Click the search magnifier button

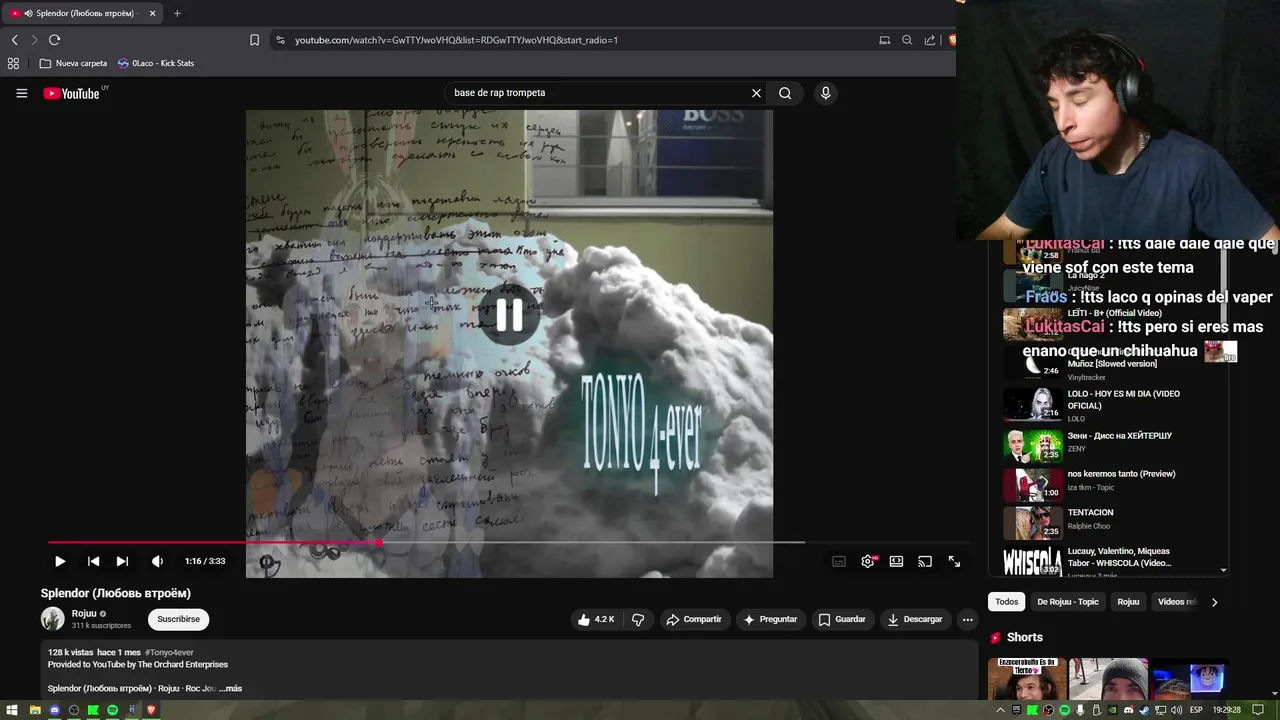(785, 93)
